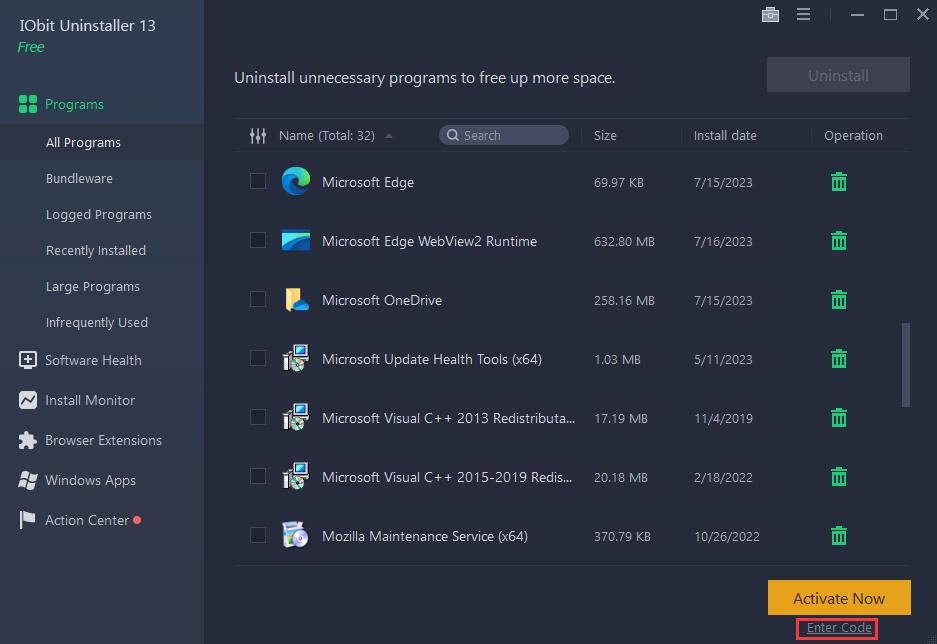Image resolution: width=937 pixels, height=644 pixels.
Task: Open the Software Health section
Action: click(x=93, y=360)
